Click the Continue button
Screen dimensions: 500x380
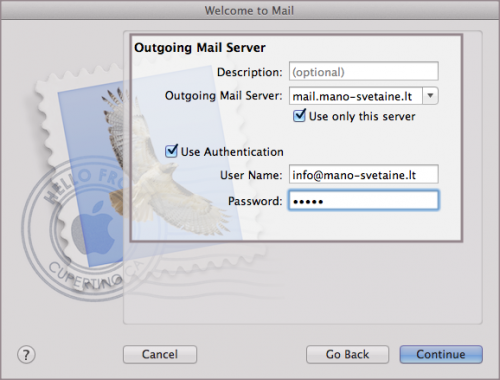tap(441, 354)
